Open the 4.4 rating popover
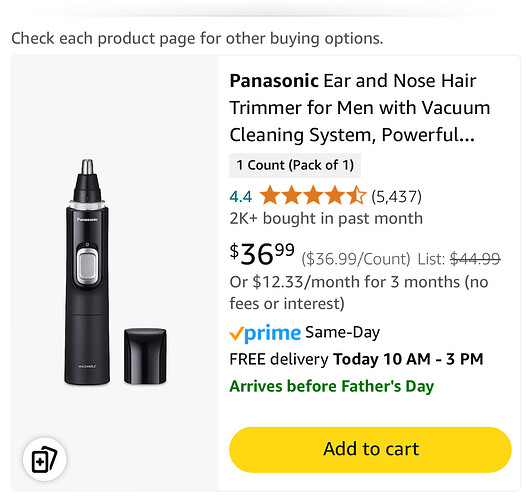532x499 pixels. (241, 196)
